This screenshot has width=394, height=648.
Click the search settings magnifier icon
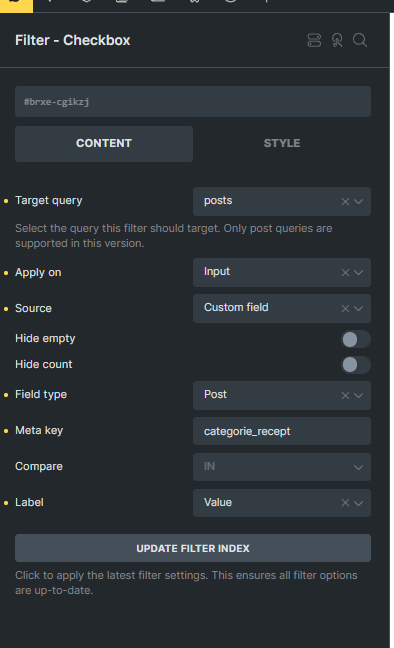click(x=360, y=40)
